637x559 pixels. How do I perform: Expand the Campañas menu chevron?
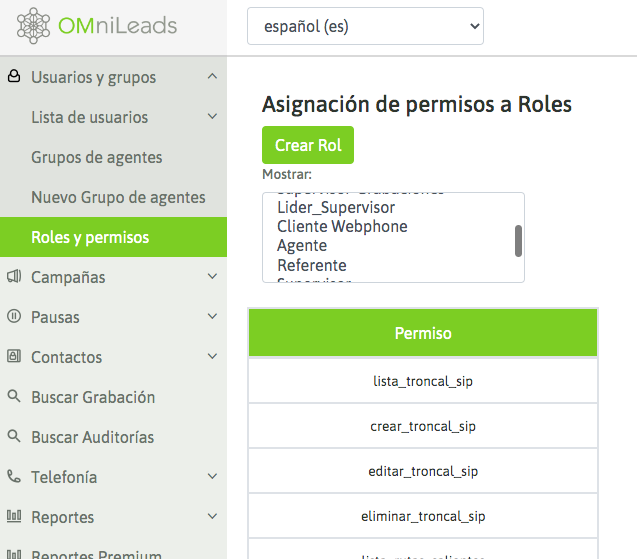coord(212,277)
